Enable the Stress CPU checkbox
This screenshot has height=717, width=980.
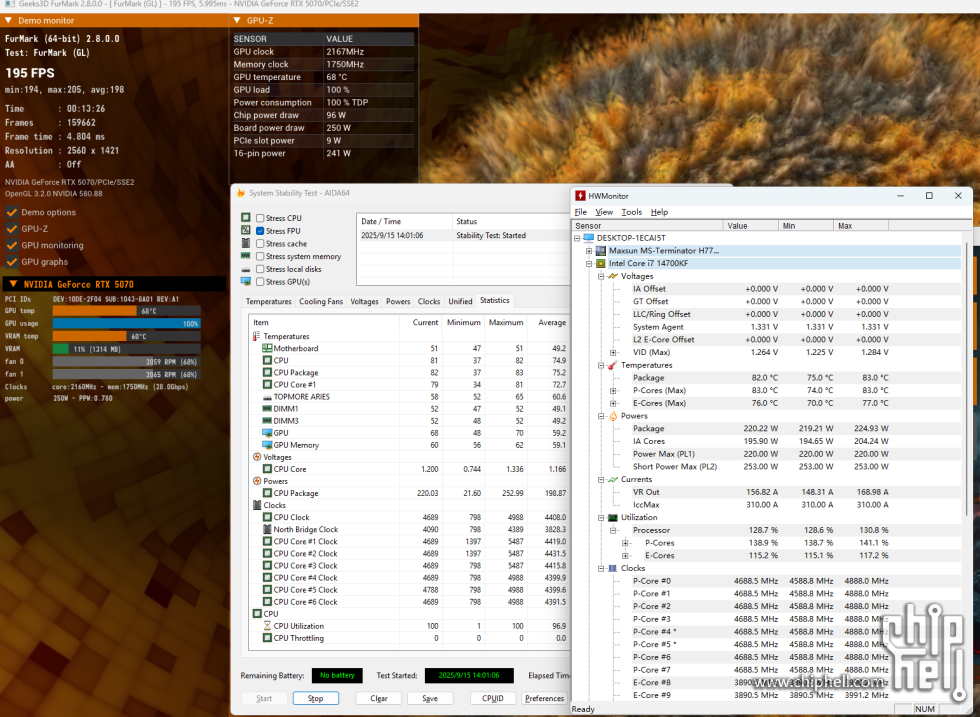(260, 218)
